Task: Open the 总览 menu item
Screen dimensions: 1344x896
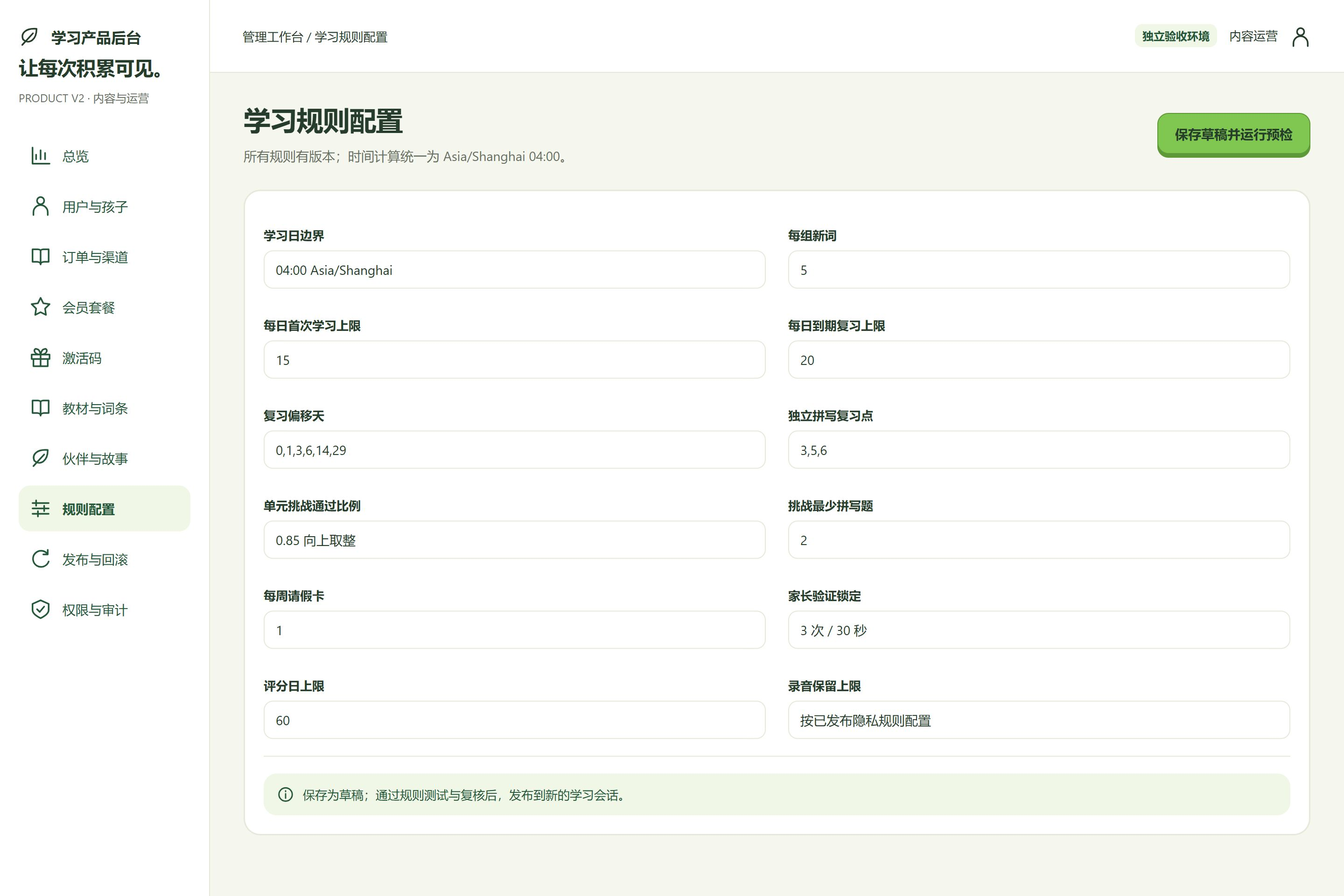Action: pos(105,156)
